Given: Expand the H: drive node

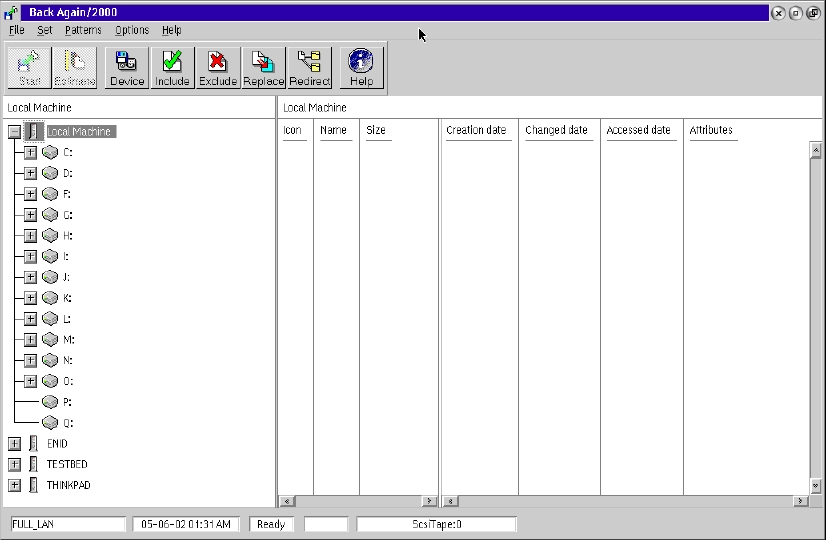Looking at the screenshot, I should coord(31,235).
